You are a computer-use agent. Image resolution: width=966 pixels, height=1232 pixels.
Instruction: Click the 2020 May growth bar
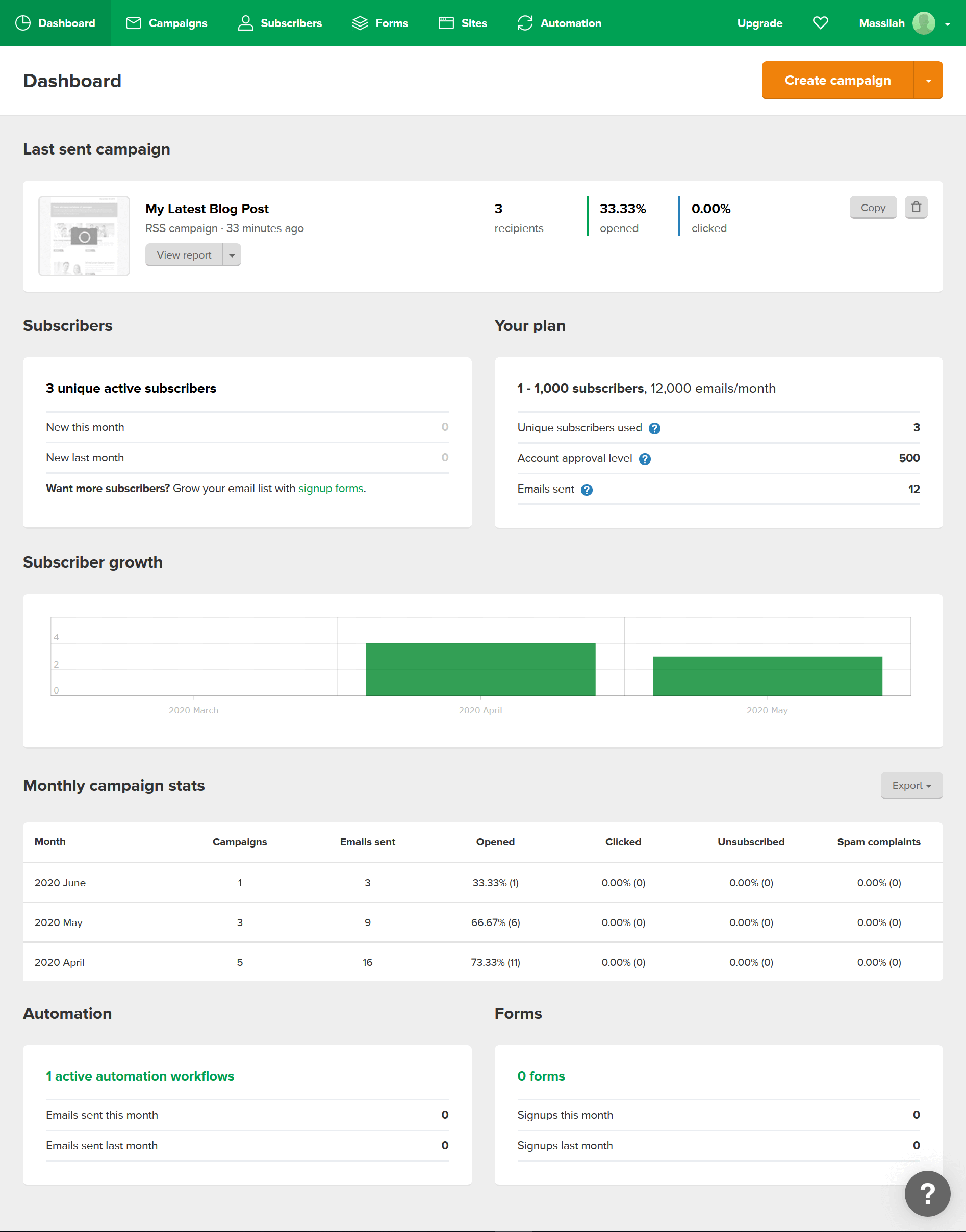tap(767, 676)
